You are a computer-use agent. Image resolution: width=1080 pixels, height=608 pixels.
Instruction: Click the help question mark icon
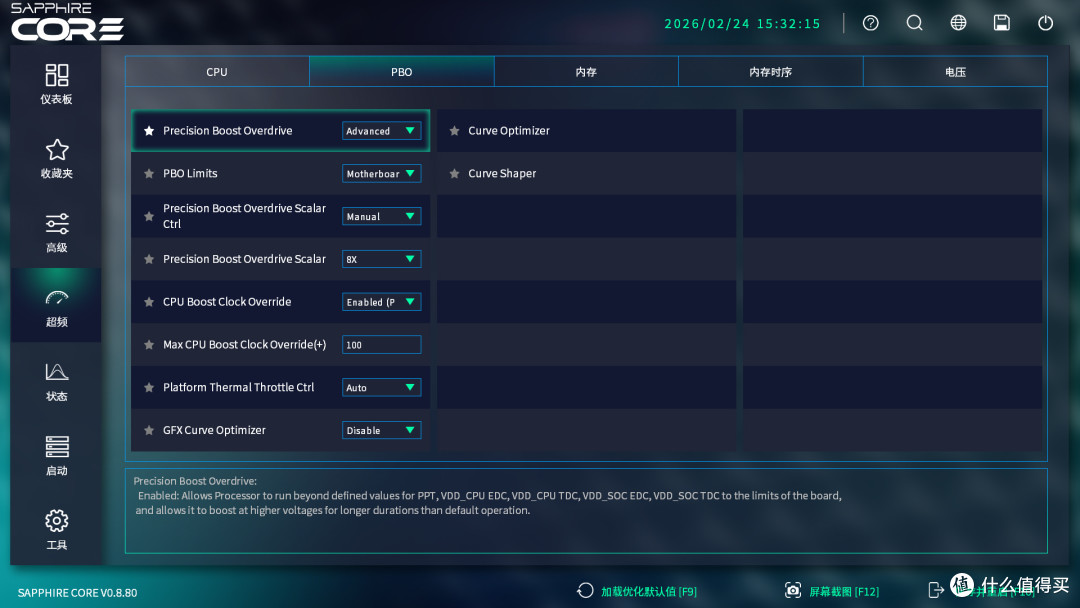click(871, 23)
